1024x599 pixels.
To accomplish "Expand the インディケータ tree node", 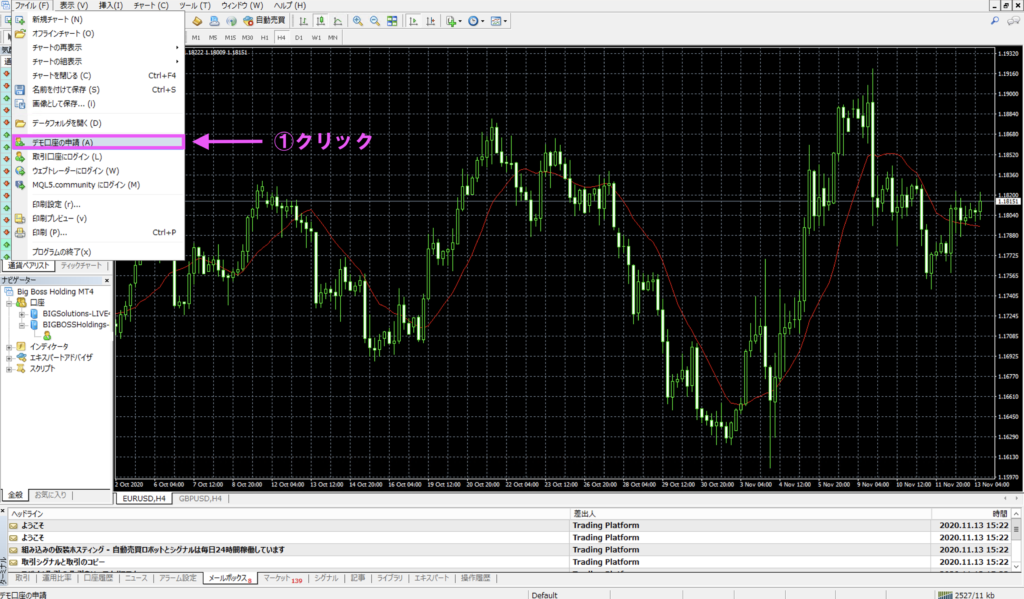I will pos(9,346).
